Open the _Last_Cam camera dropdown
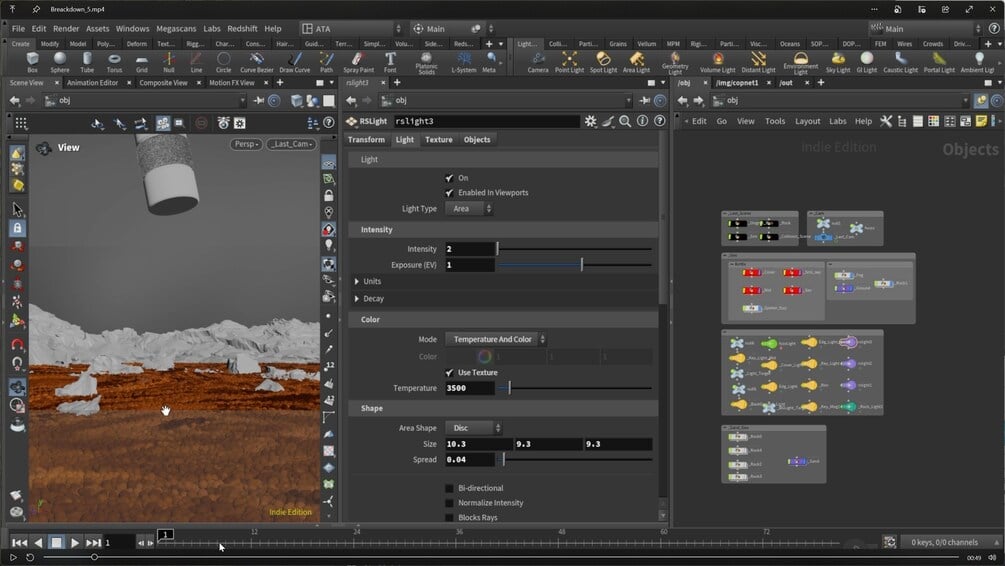Viewport: 1005px width, 566px height. tap(292, 144)
